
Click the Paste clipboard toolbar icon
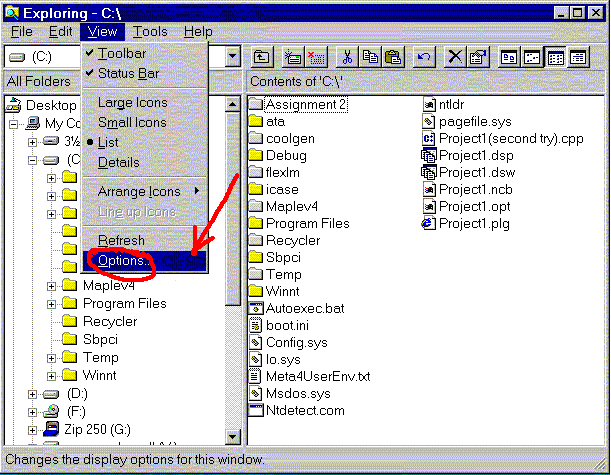pyautogui.click(x=393, y=57)
